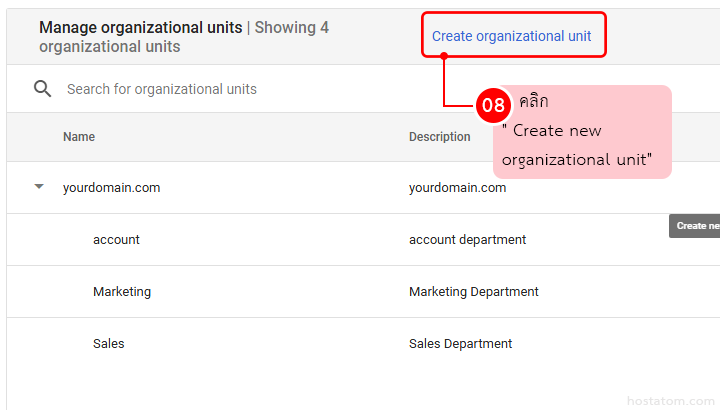The image size is (720, 410).
Task: Open the Create organizational unit link
Action: click(x=511, y=36)
